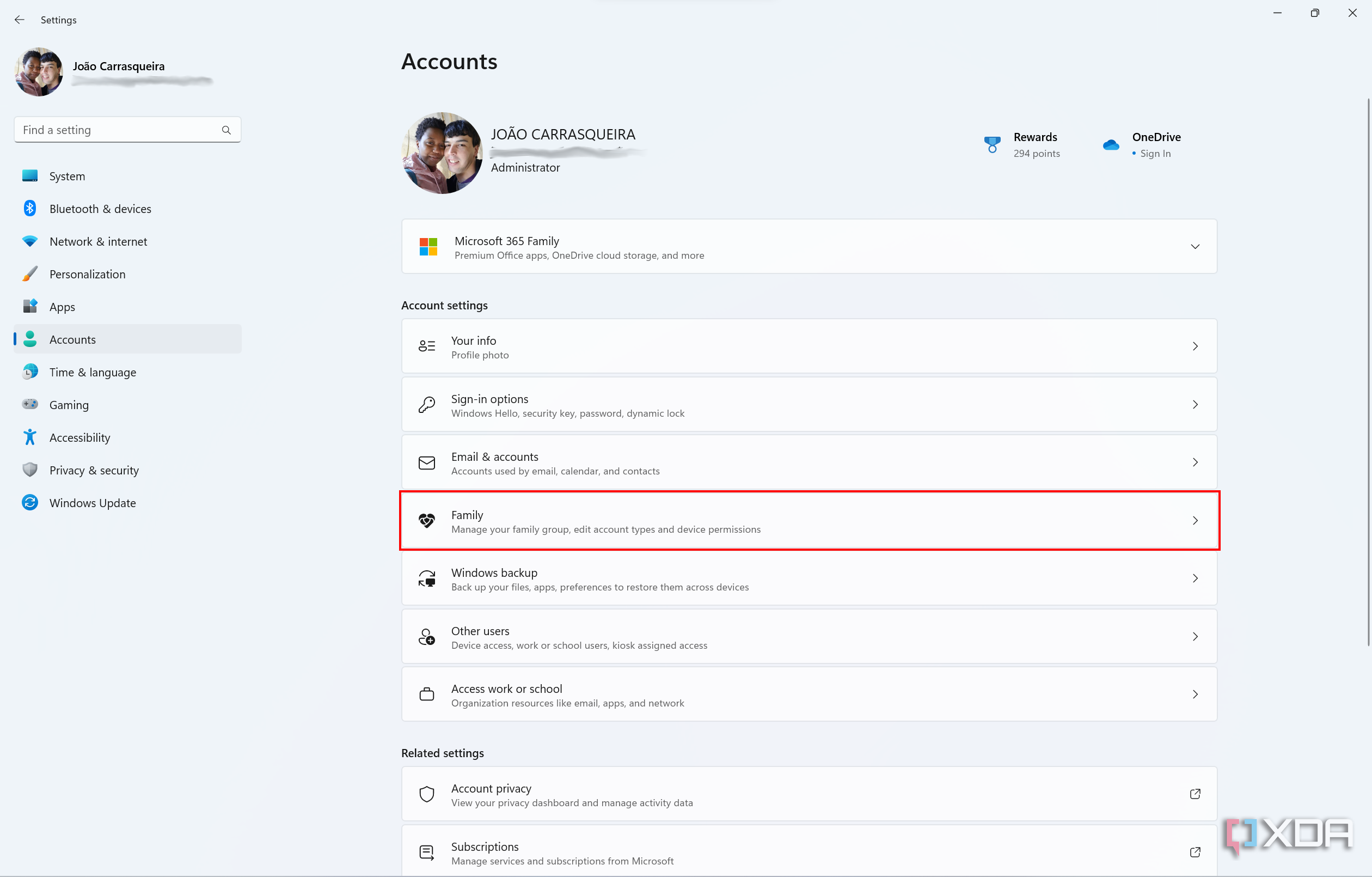This screenshot has height=877, width=1372.
Task: Open Other users setting
Action: (809, 636)
